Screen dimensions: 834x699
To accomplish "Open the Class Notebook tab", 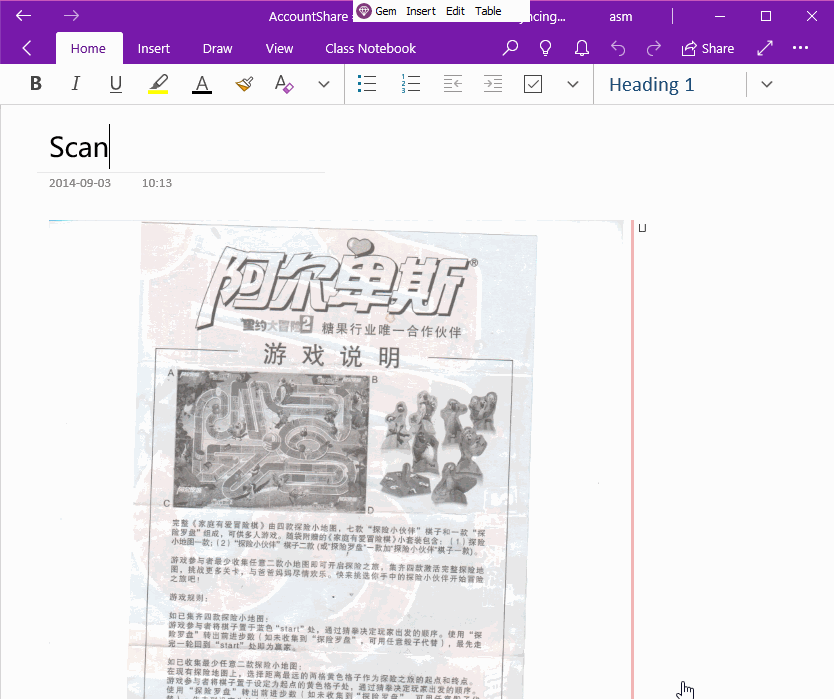I will tap(371, 48).
